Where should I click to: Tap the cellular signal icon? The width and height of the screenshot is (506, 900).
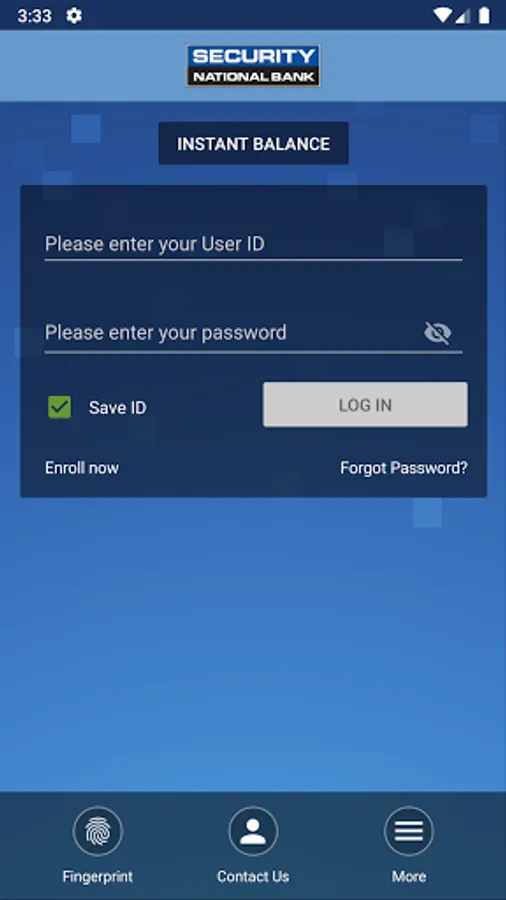pyautogui.click(x=463, y=15)
